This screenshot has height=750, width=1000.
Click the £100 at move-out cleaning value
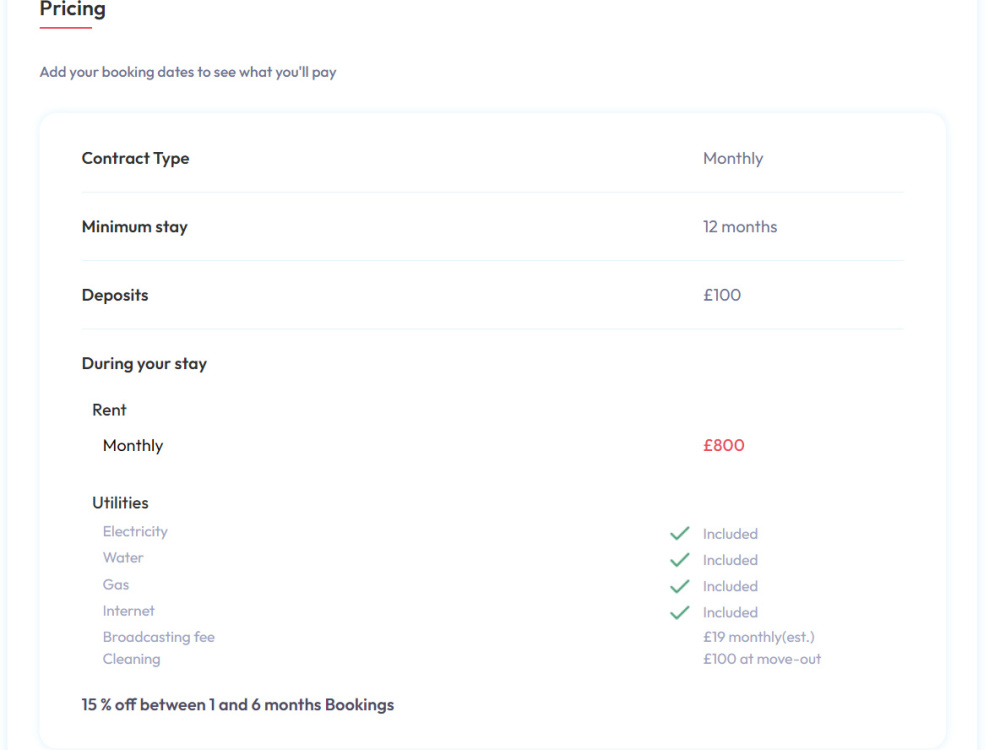pyautogui.click(x=762, y=659)
